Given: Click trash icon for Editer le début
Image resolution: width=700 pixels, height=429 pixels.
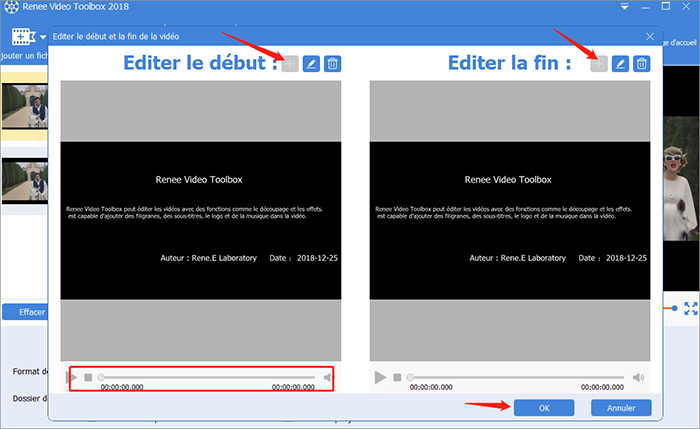Looking at the screenshot, I should 333,64.
